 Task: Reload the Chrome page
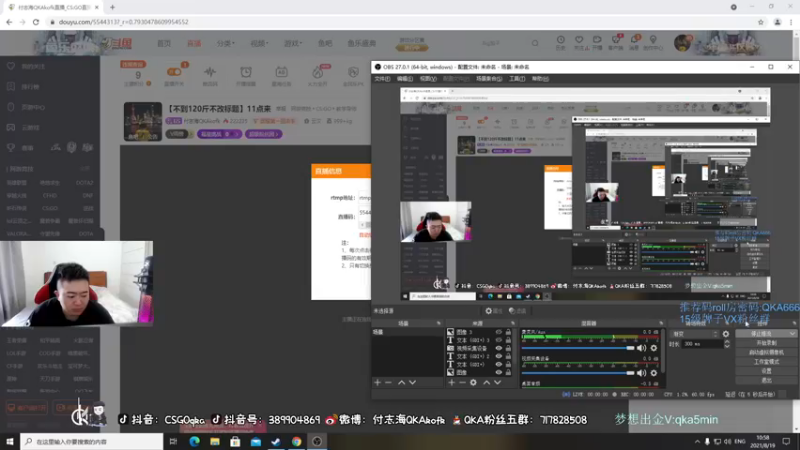pyautogui.click(x=36, y=22)
